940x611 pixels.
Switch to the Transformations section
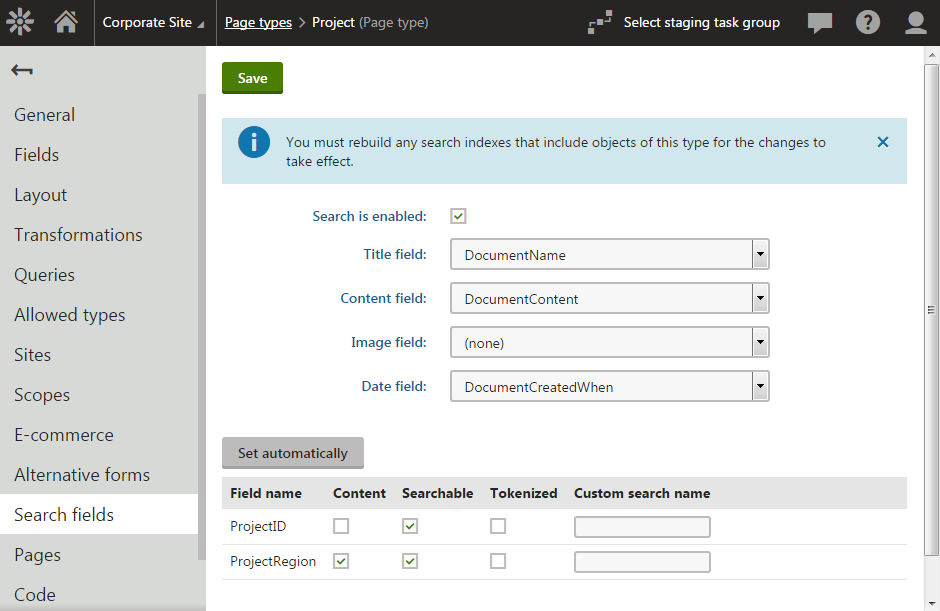(77, 234)
